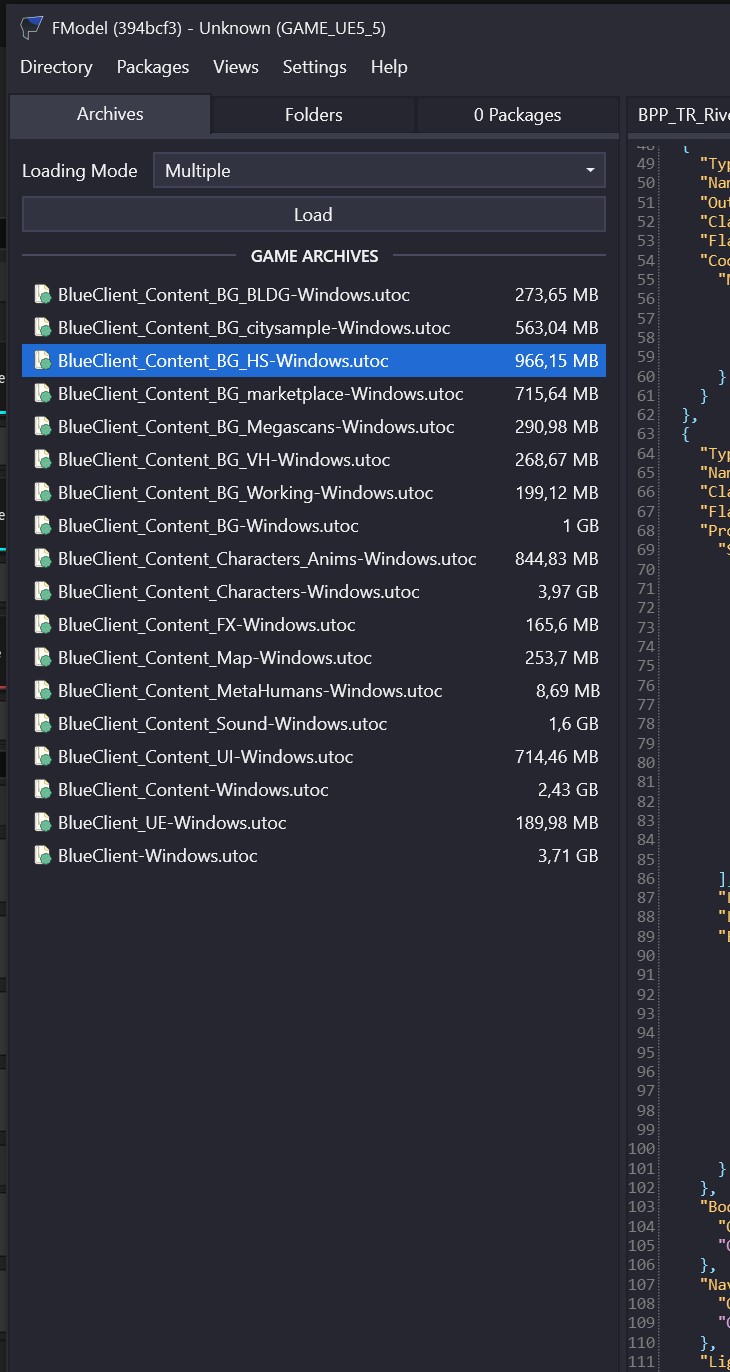The height and width of the screenshot is (1372, 730).
Task: Click file icon of BlueClient_Content_Characters-Windows.utoc
Action: (42, 592)
